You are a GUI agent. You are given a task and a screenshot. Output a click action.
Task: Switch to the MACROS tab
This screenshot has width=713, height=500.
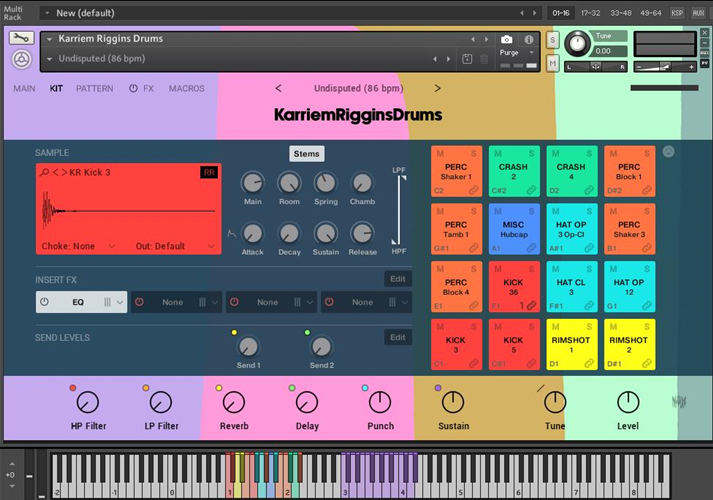click(x=186, y=89)
